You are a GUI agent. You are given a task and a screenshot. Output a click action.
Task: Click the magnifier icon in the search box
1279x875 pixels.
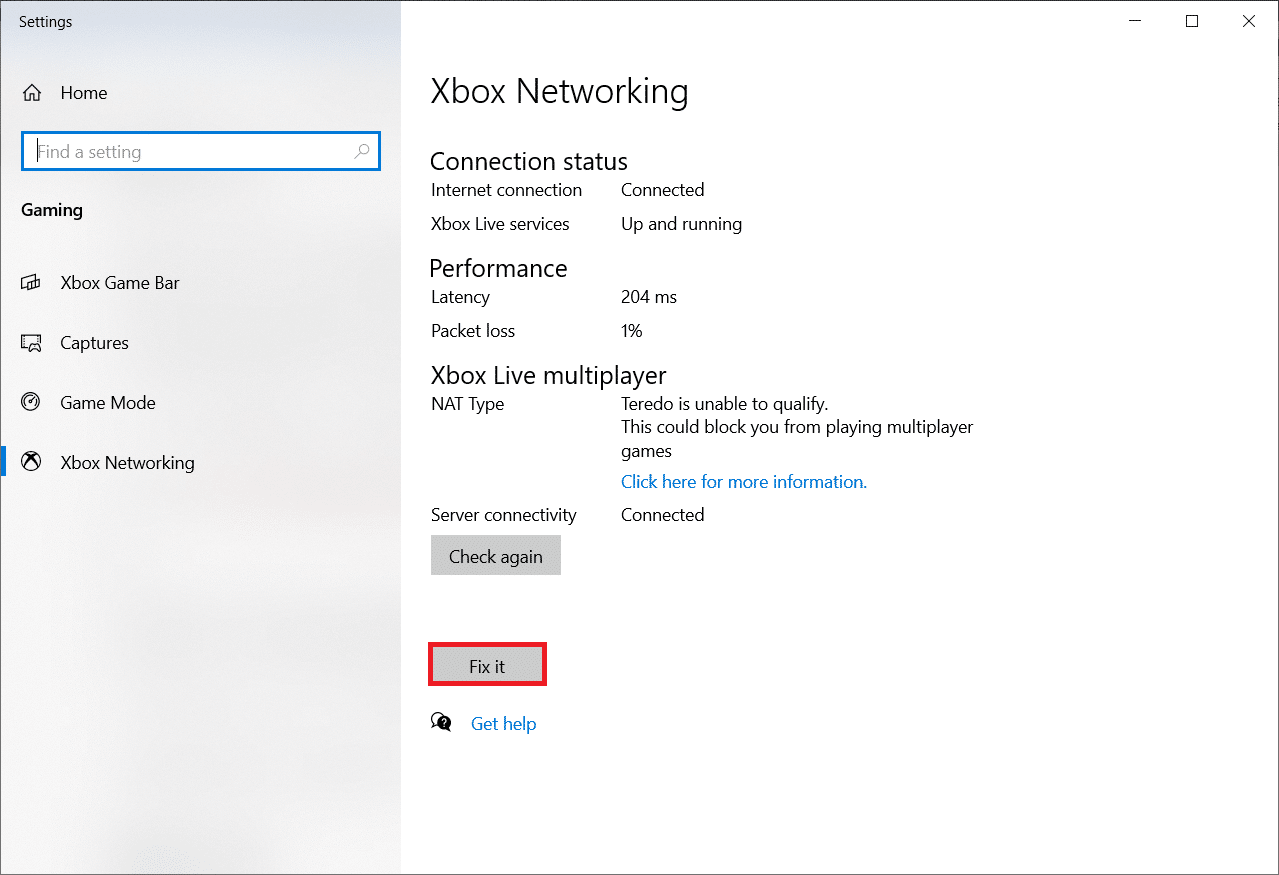(x=362, y=152)
